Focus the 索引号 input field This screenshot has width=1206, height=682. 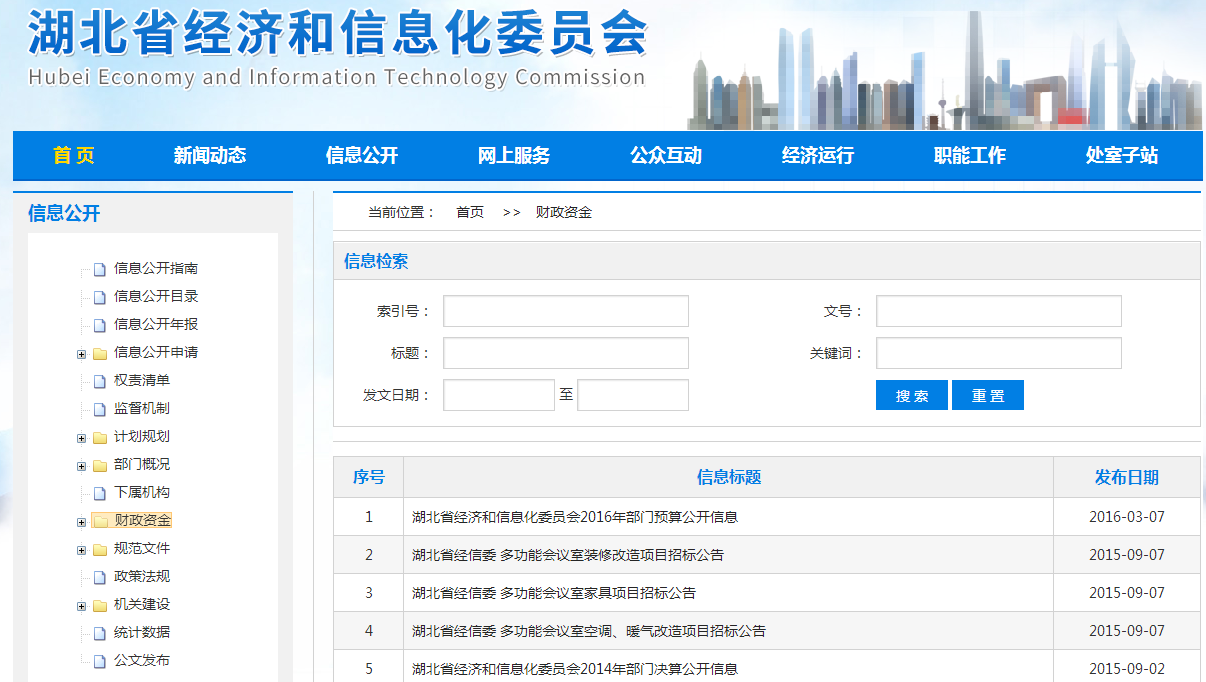click(566, 311)
